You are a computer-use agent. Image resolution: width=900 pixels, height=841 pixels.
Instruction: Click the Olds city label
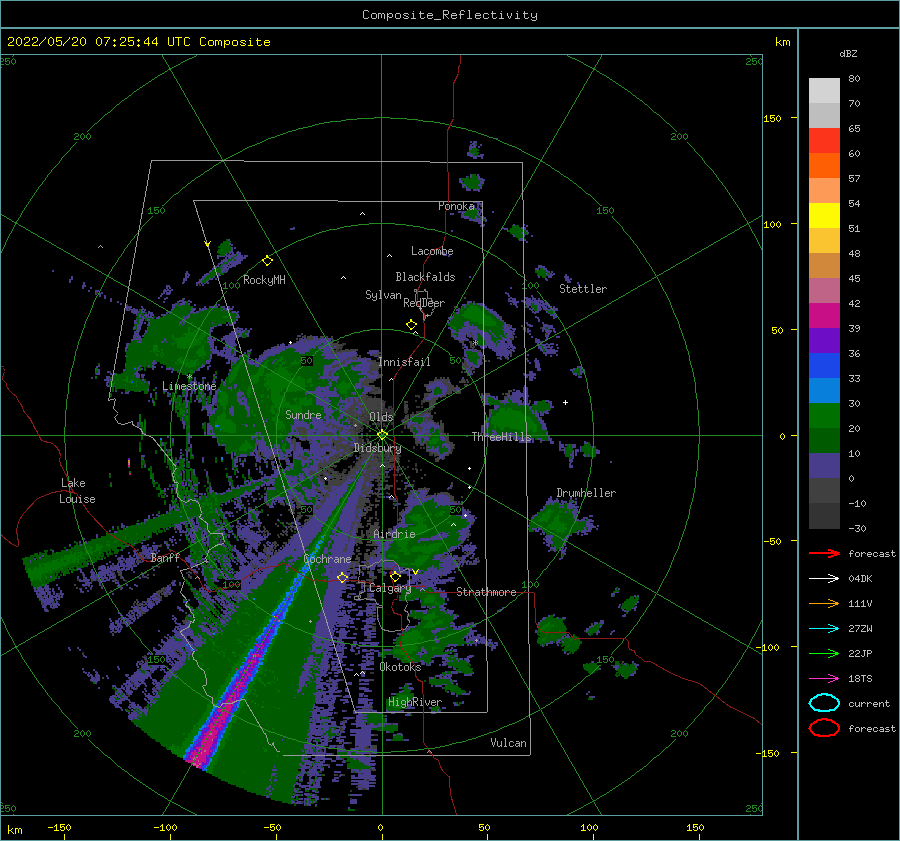[x=381, y=417]
